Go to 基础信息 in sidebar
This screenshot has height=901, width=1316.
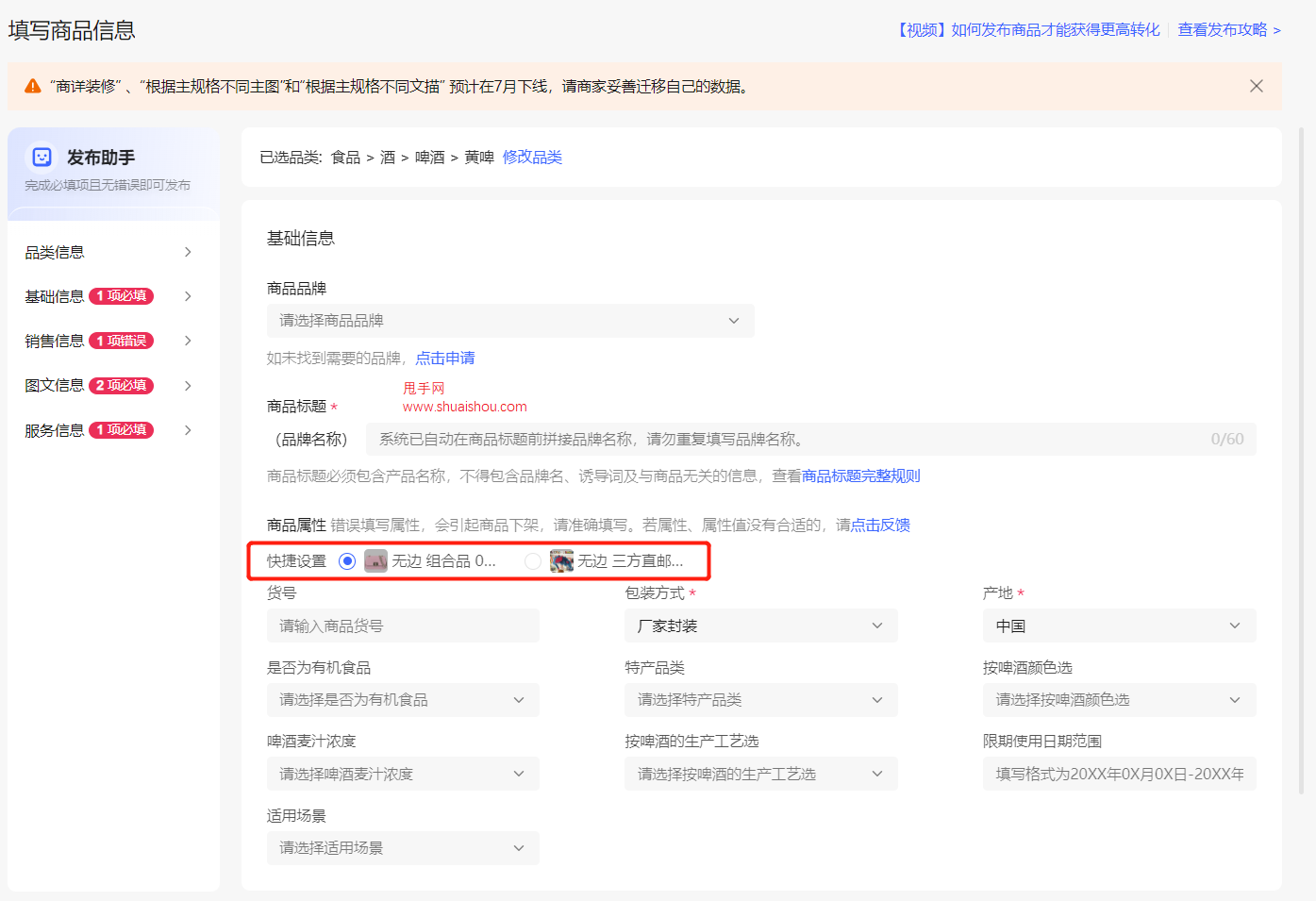pos(55,296)
